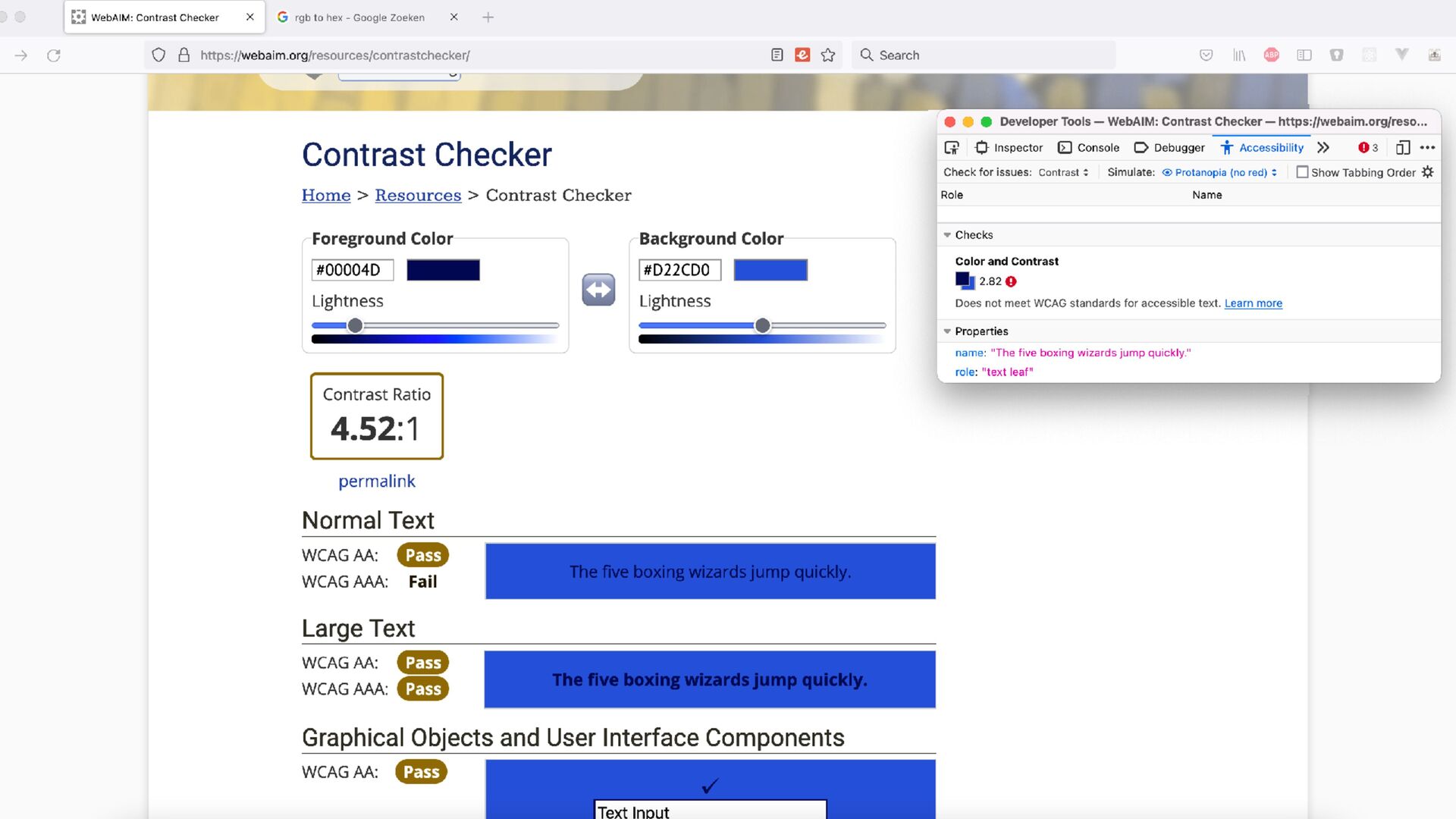This screenshot has height=819, width=1456.
Task: Click the Learn more link about WCAG standards
Action: (1253, 303)
